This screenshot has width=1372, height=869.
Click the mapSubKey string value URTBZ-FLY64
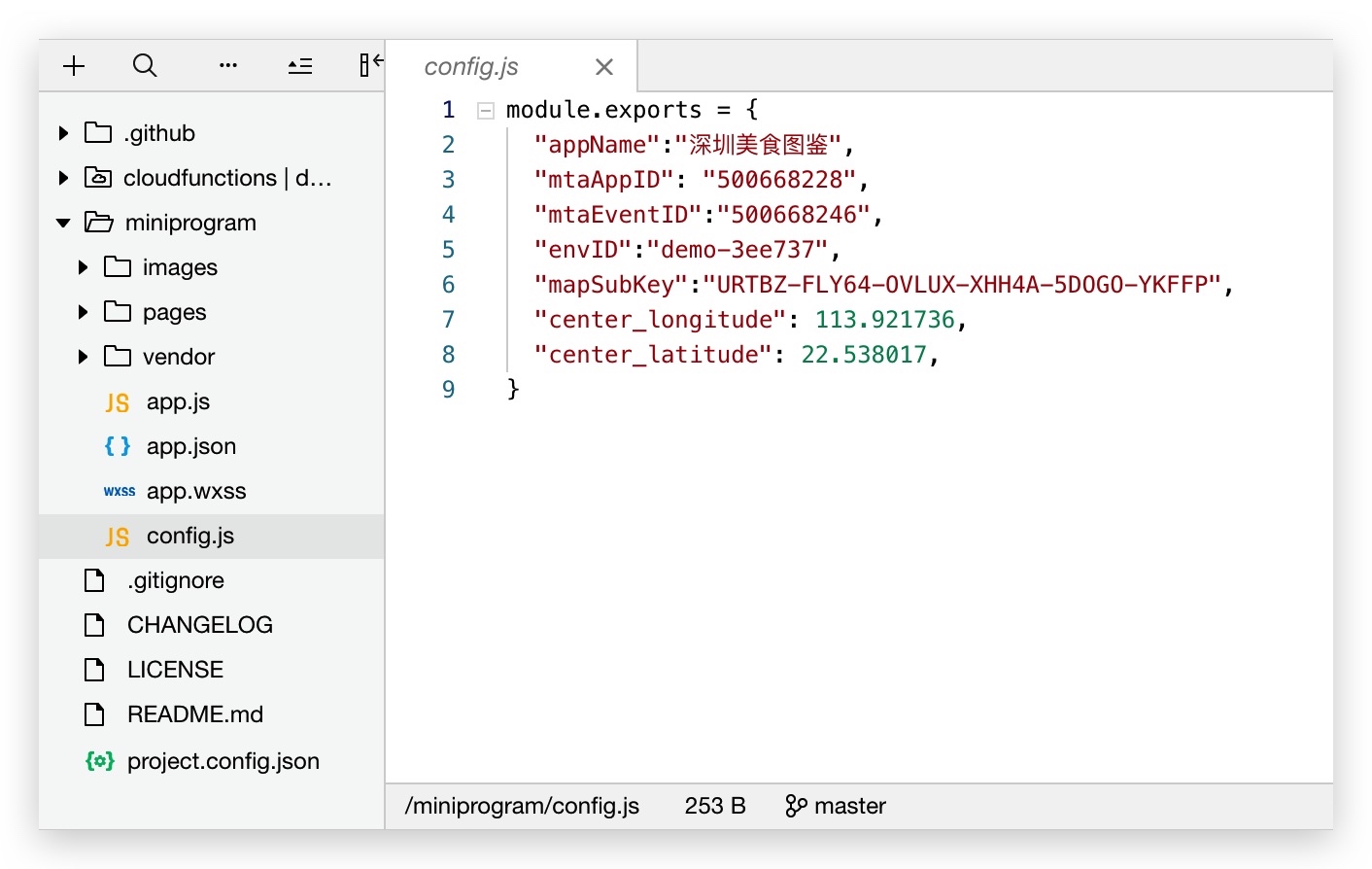point(962,285)
